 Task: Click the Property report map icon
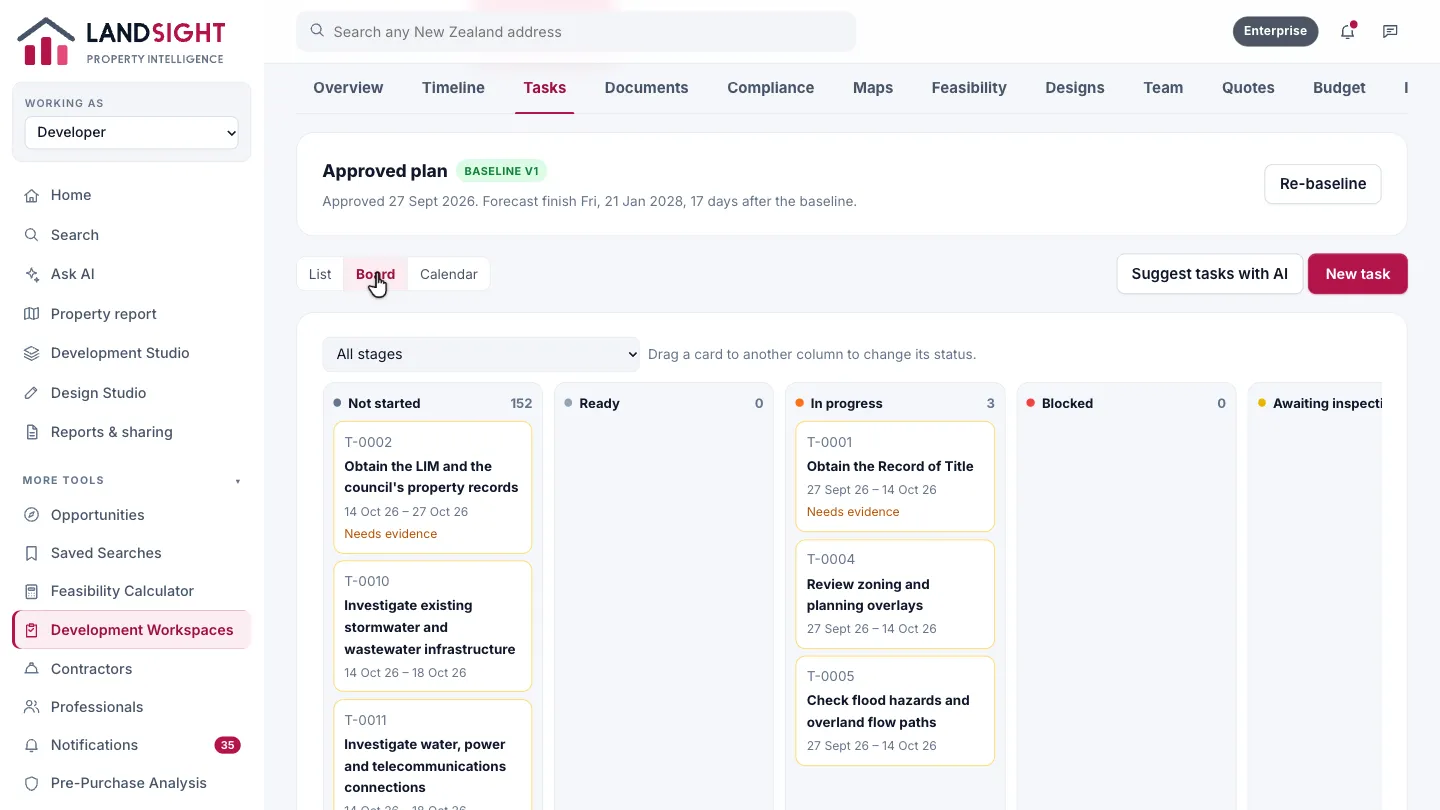(32, 314)
